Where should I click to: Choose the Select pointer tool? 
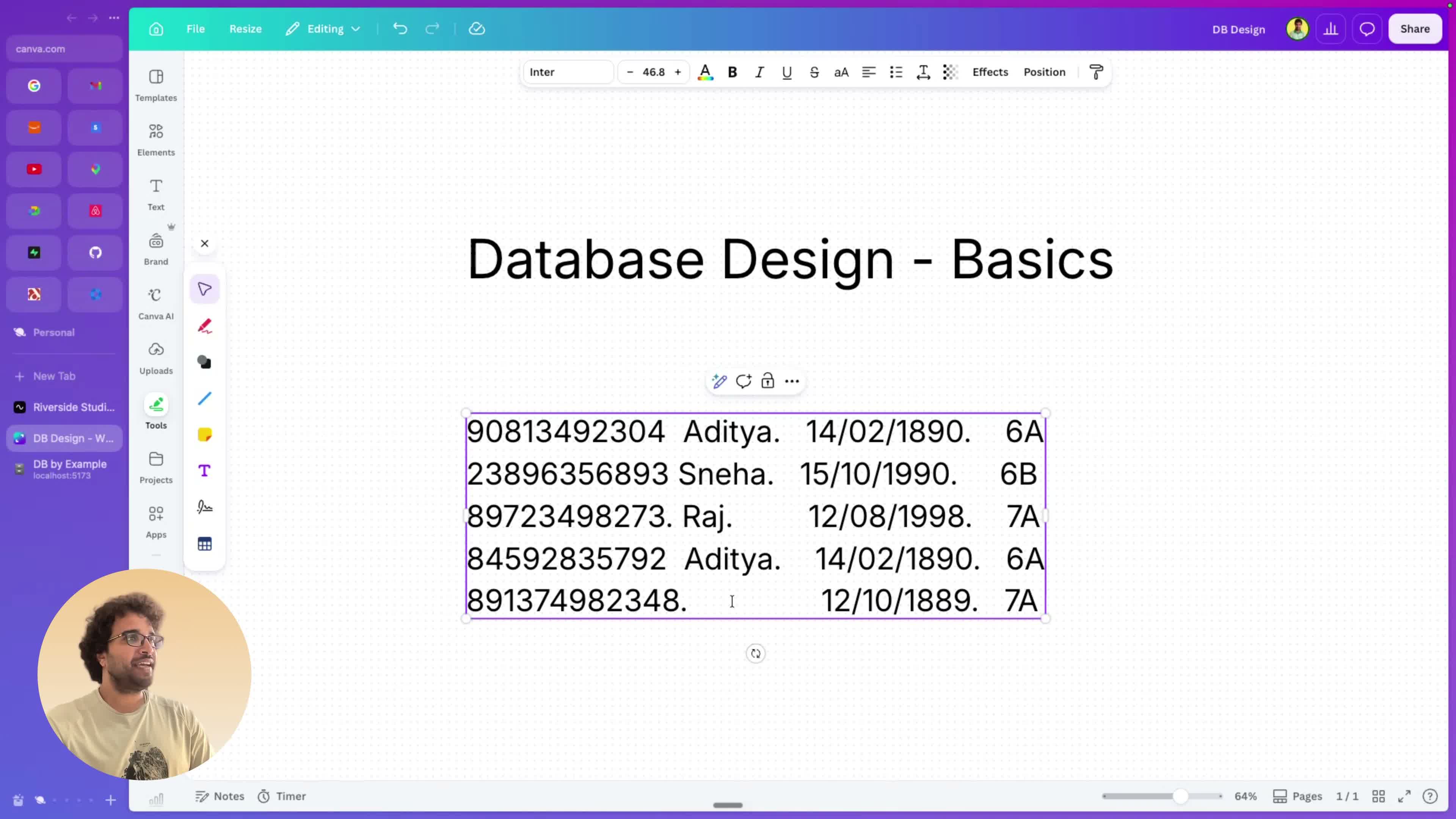[x=205, y=289]
